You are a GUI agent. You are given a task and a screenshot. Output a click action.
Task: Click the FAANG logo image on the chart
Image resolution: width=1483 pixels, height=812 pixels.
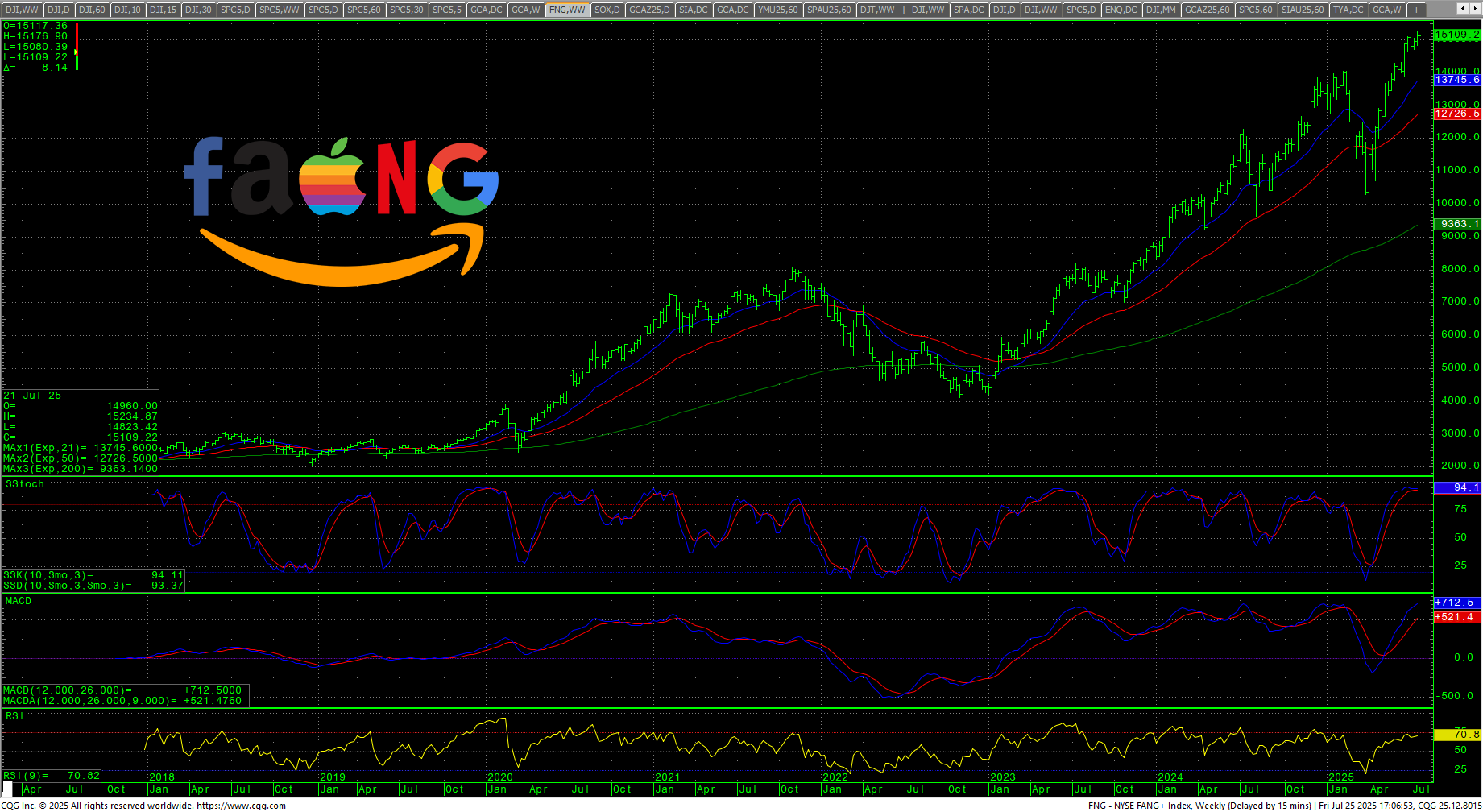[x=342, y=211]
